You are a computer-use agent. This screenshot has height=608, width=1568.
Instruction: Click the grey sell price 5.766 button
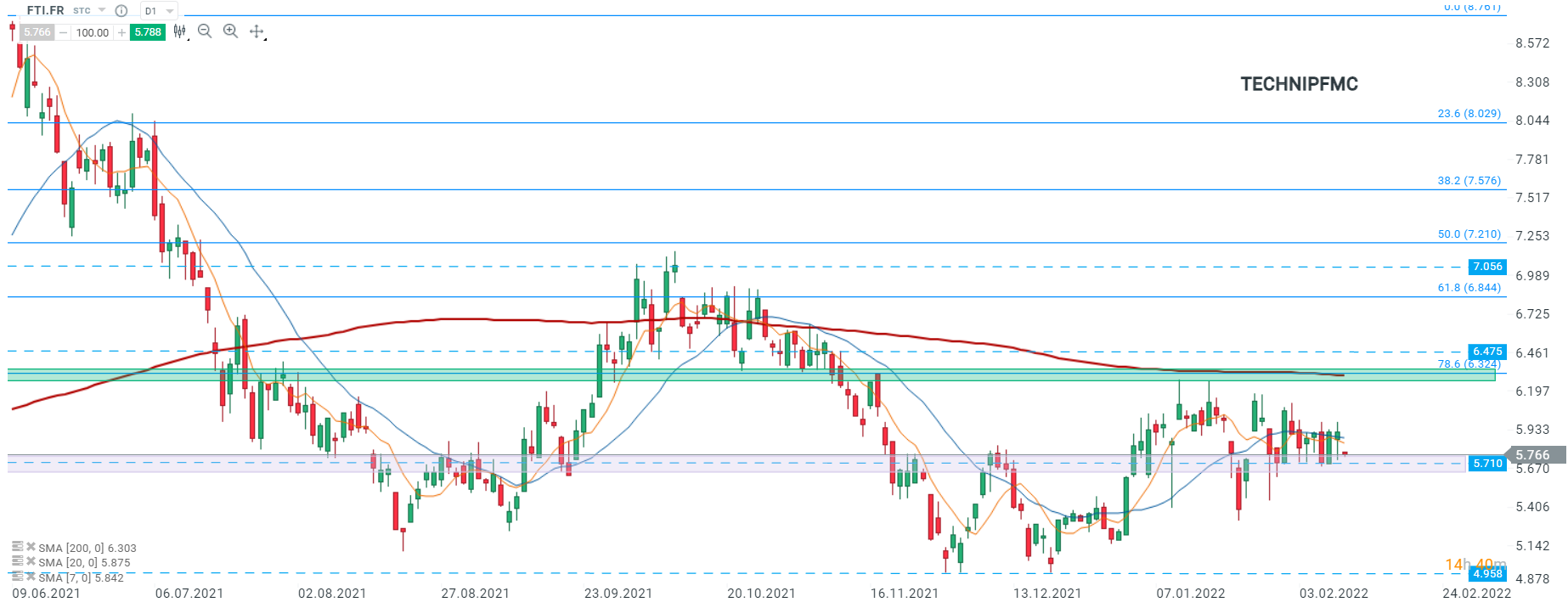[x=37, y=32]
